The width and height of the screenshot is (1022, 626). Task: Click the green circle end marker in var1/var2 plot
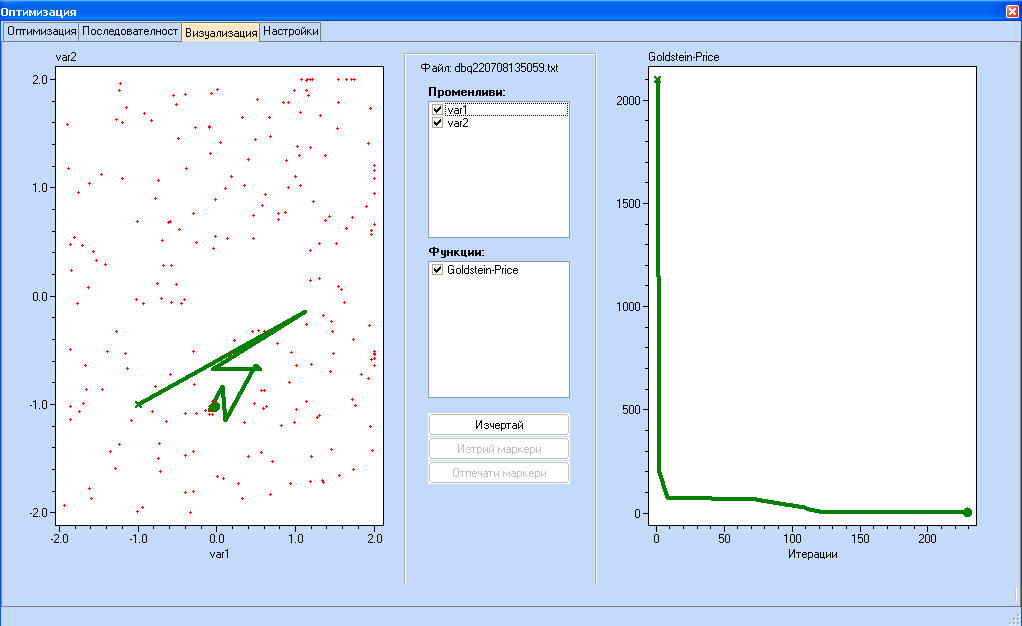point(214,406)
